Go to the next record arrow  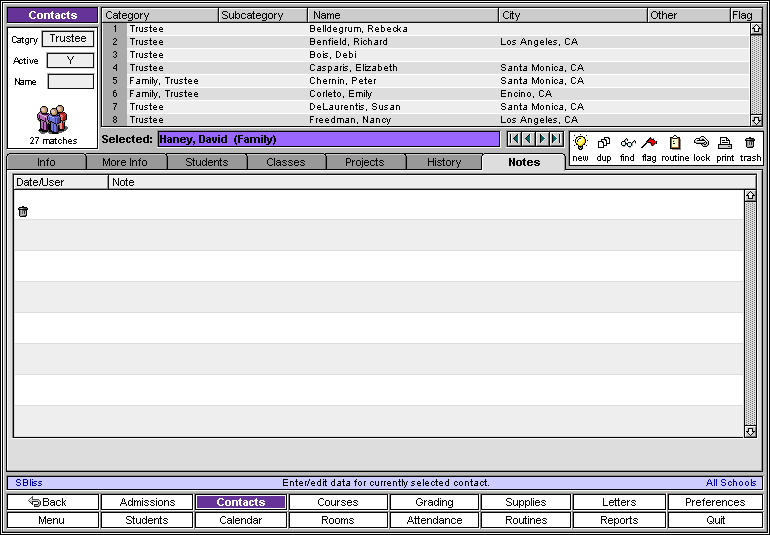(542, 139)
